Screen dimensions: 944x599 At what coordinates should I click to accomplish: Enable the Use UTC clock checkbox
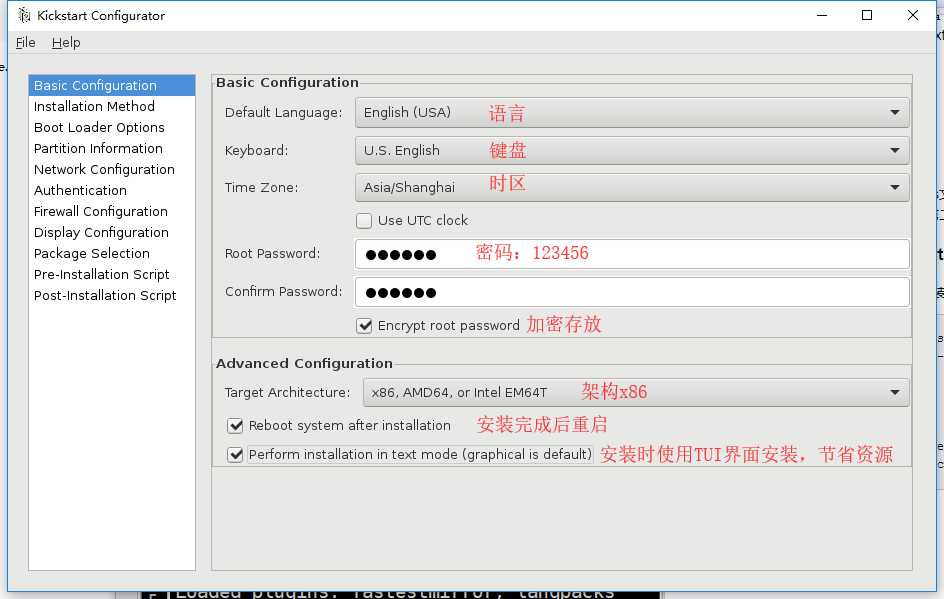pos(364,221)
